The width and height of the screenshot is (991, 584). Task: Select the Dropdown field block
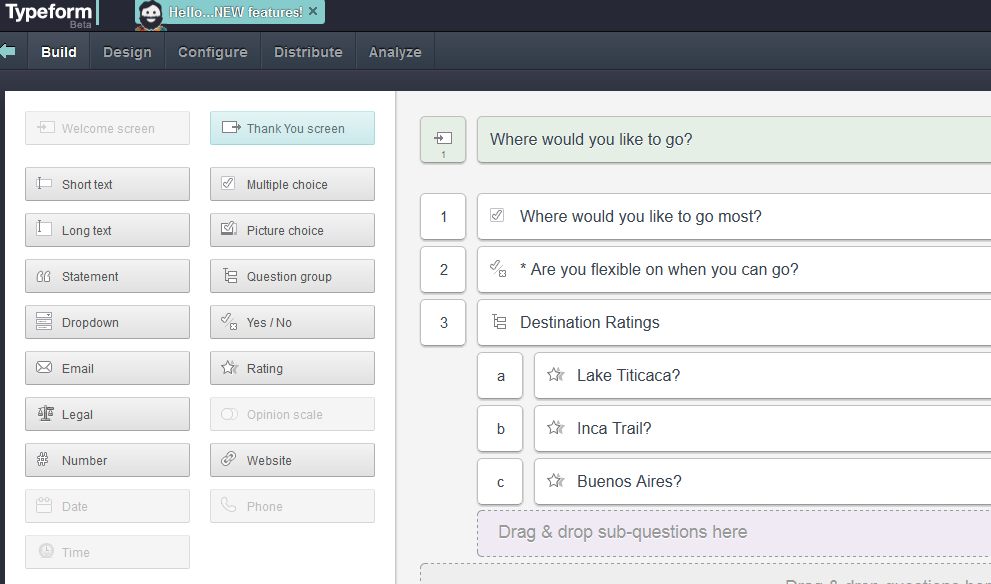(x=107, y=322)
